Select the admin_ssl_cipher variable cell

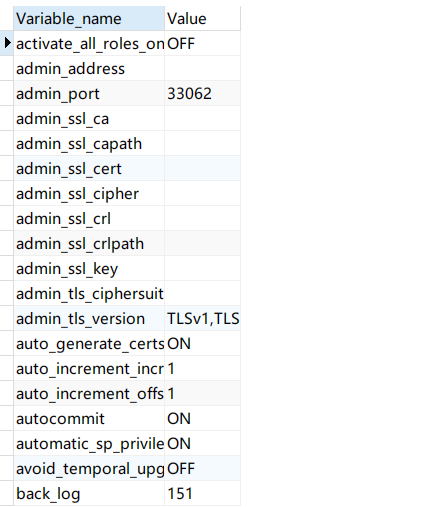[x=89, y=193]
